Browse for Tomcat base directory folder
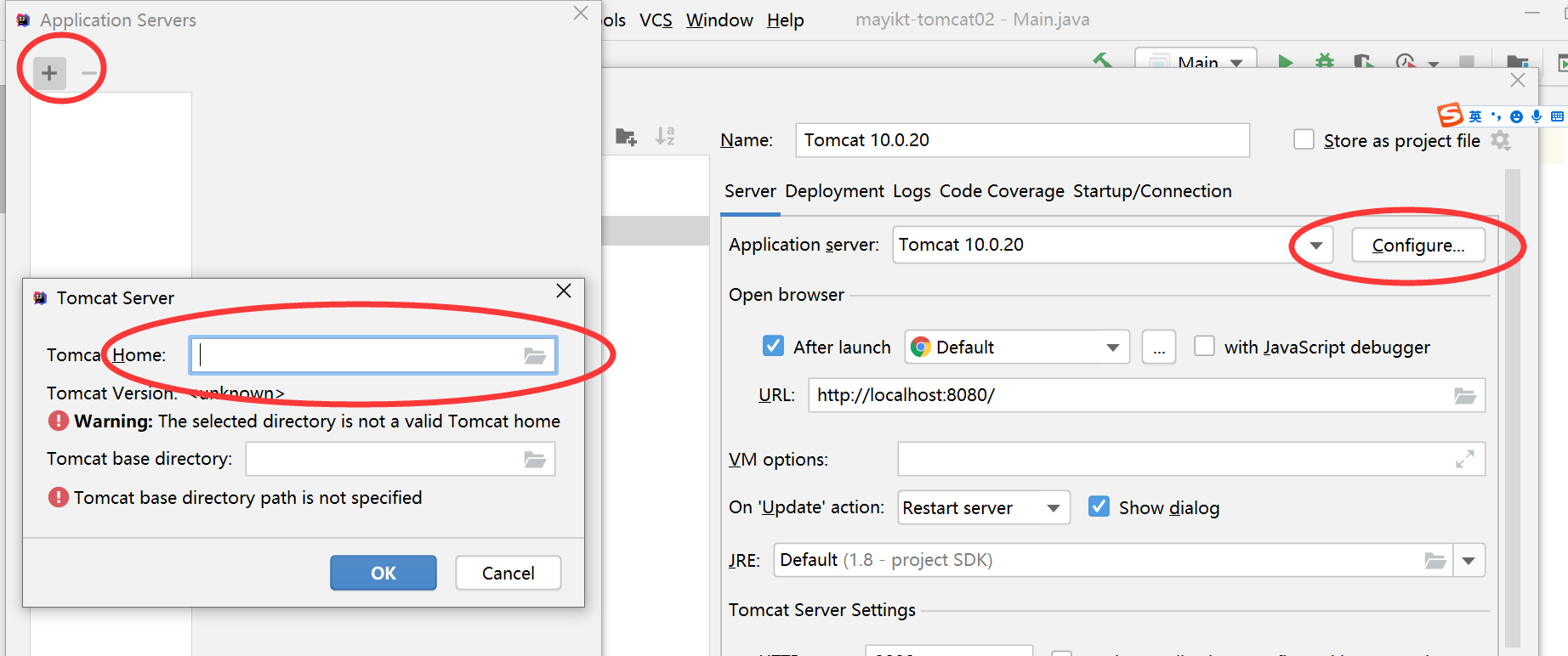The image size is (1568, 656). [535, 460]
